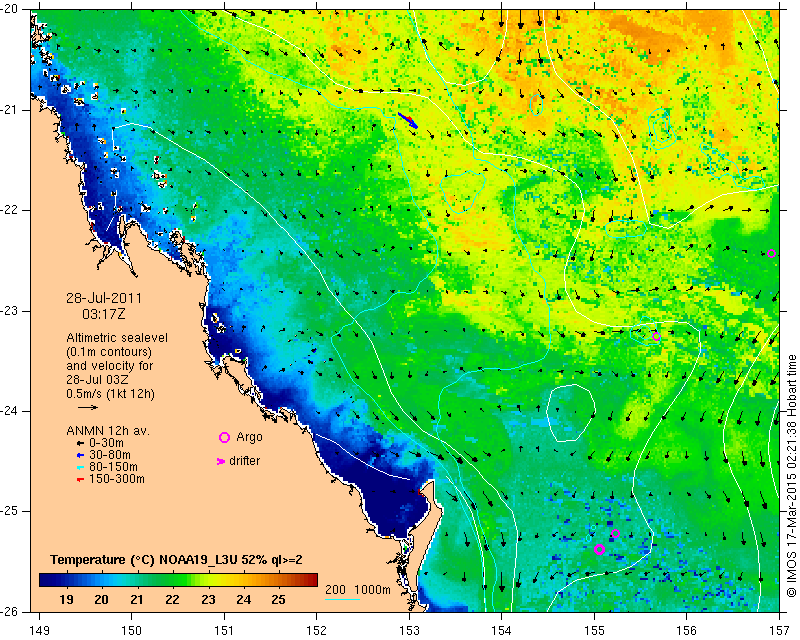800x640 pixels.
Task: Click the time text 03:17Z
Action: pos(104,314)
